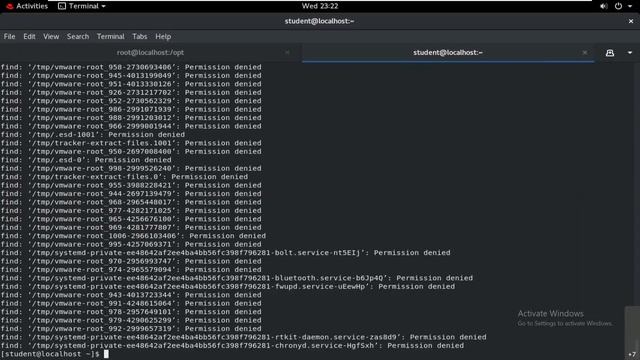The height and width of the screenshot is (360, 640).
Task: Click the bluetooth.service line
Action: click(x=237, y=278)
